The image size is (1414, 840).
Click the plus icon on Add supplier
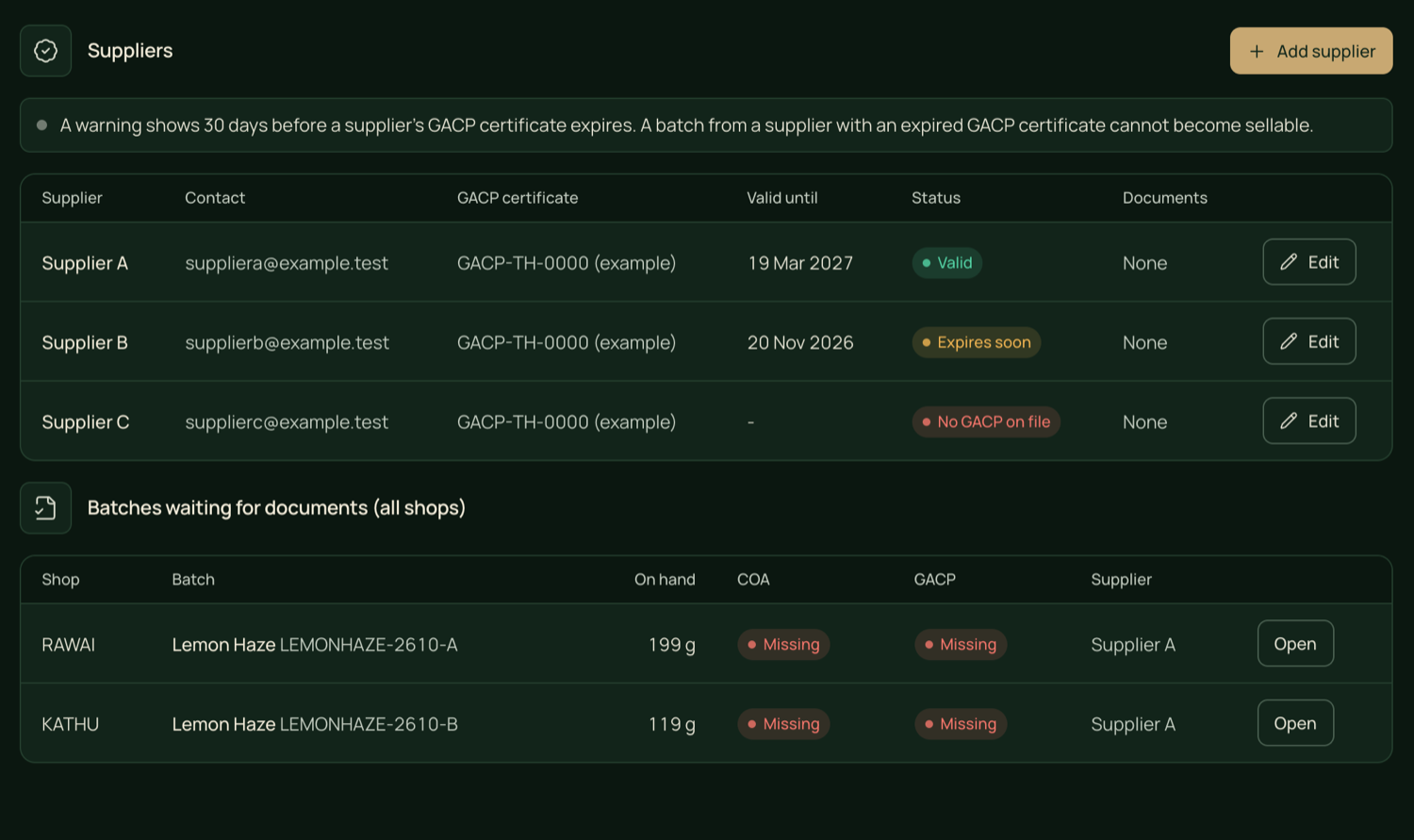tap(1257, 52)
